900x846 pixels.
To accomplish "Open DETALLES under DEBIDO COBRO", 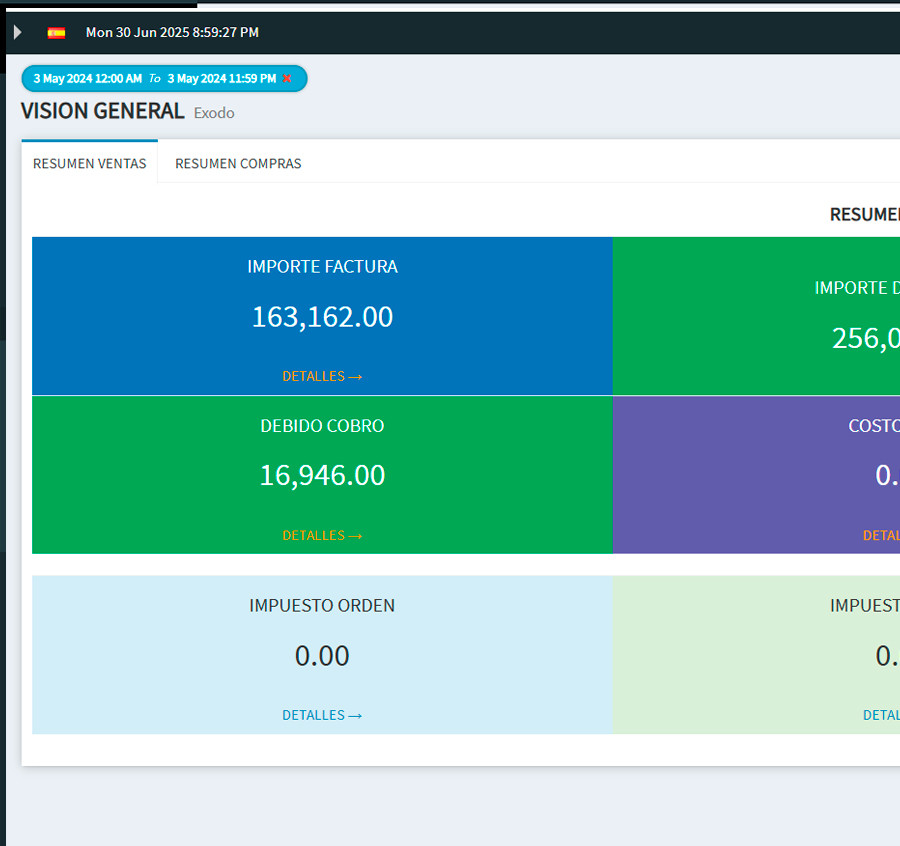I will 322,535.
